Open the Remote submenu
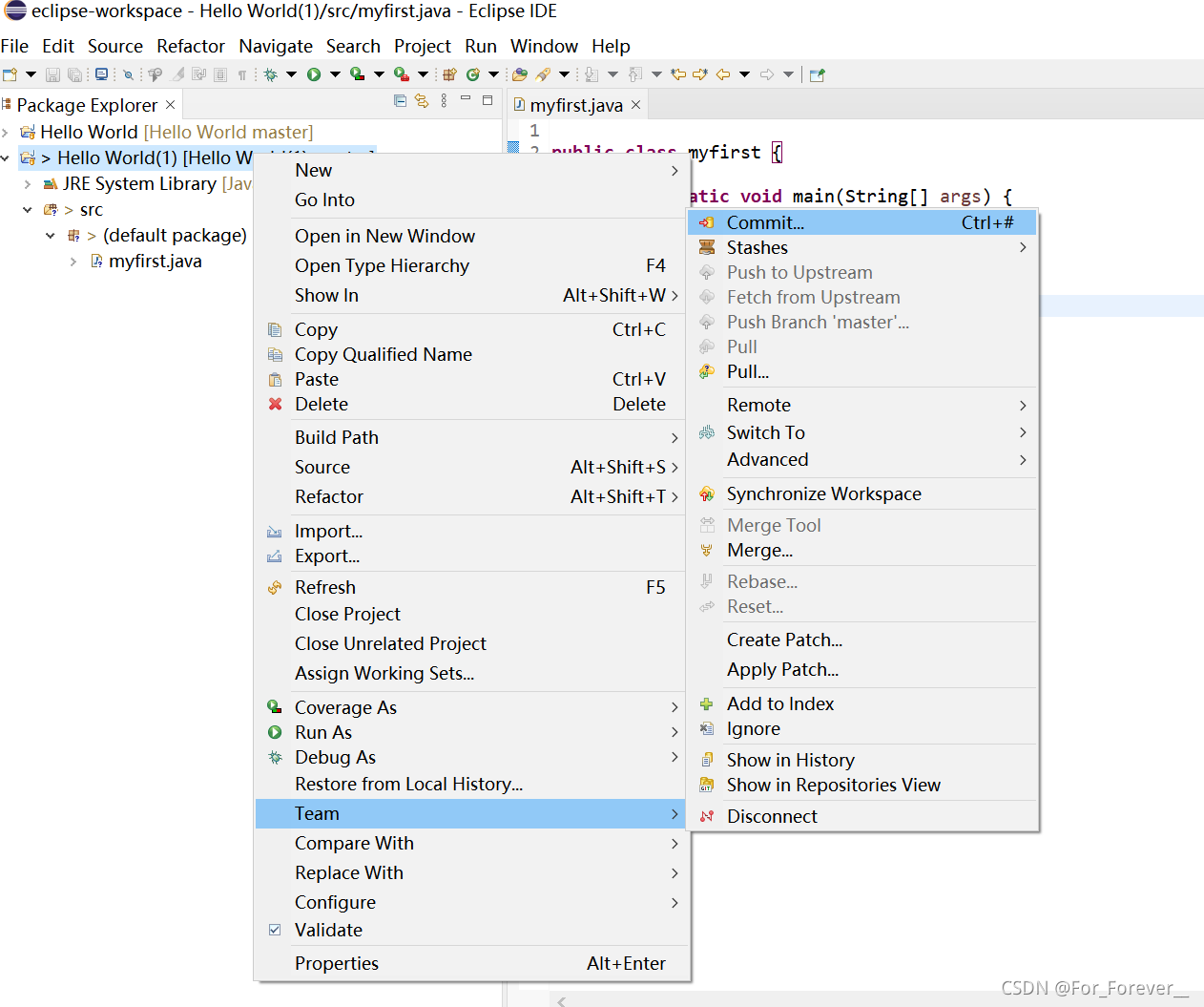The height and width of the screenshot is (1007, 1204). [x=862, y=405]
